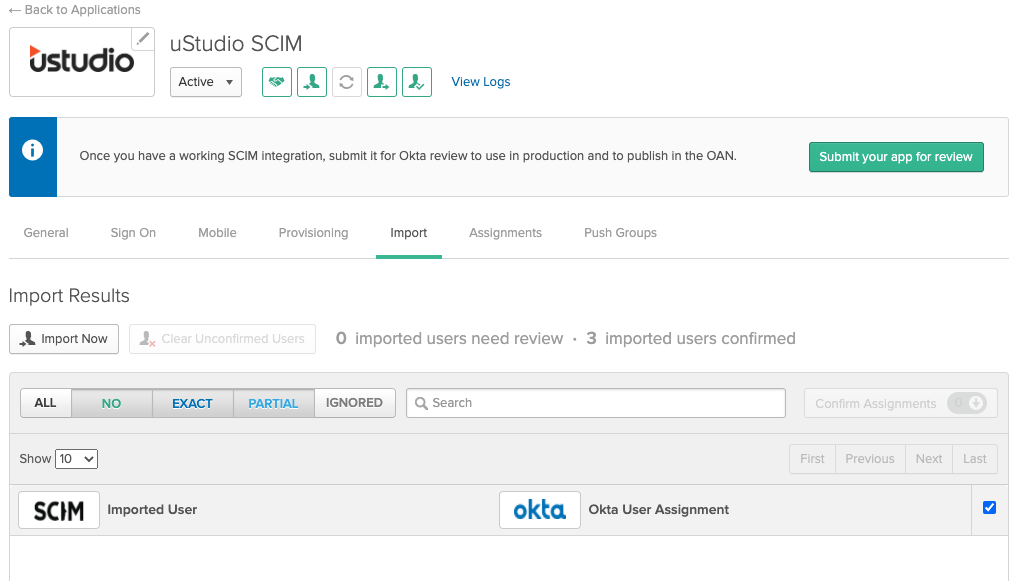Click Clear Unconfirmed Users button

coord(222,339)
